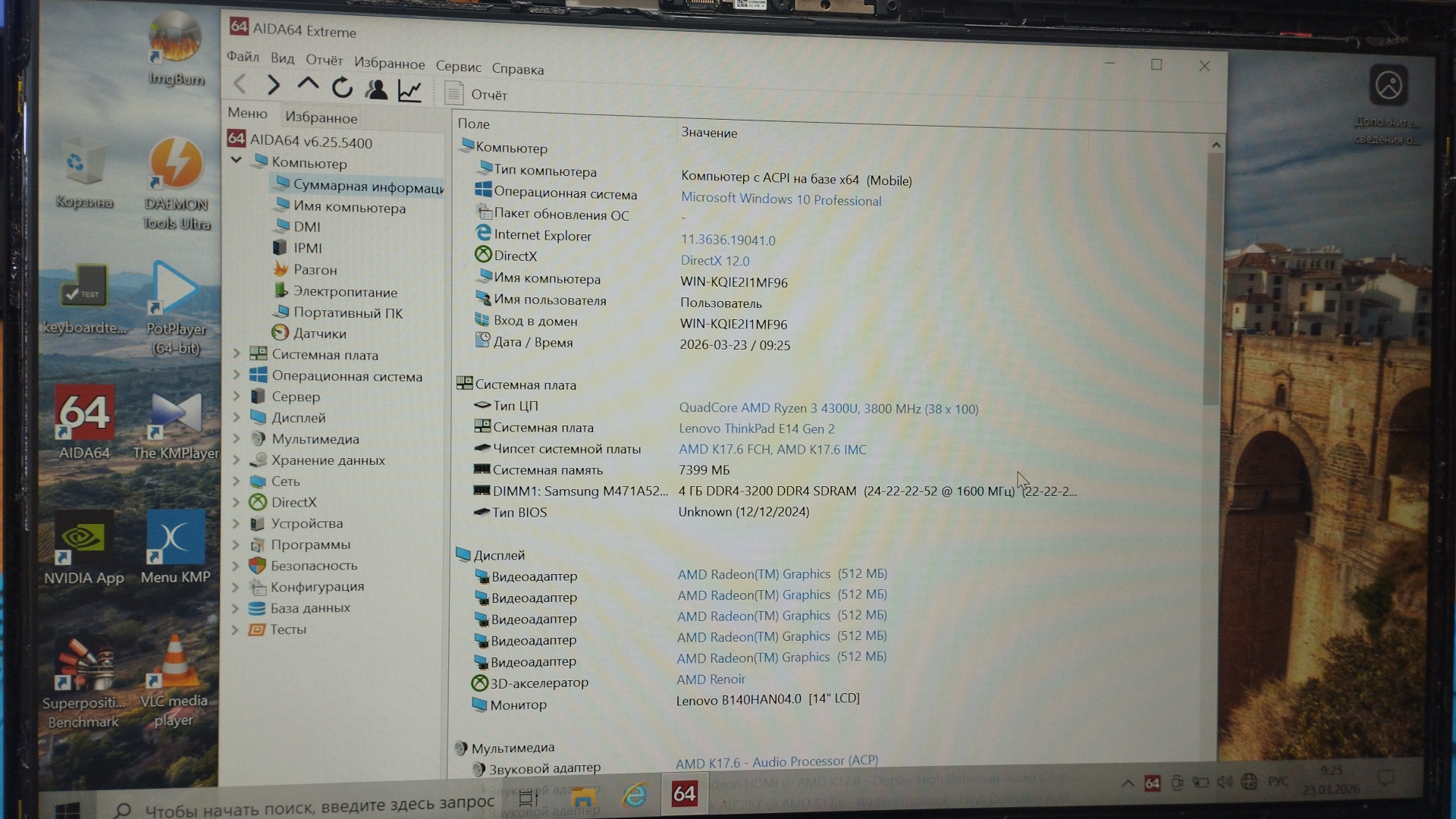Switch to the Избранное tab
This screenshot has height=819, width=1456.
click(321, 118)
